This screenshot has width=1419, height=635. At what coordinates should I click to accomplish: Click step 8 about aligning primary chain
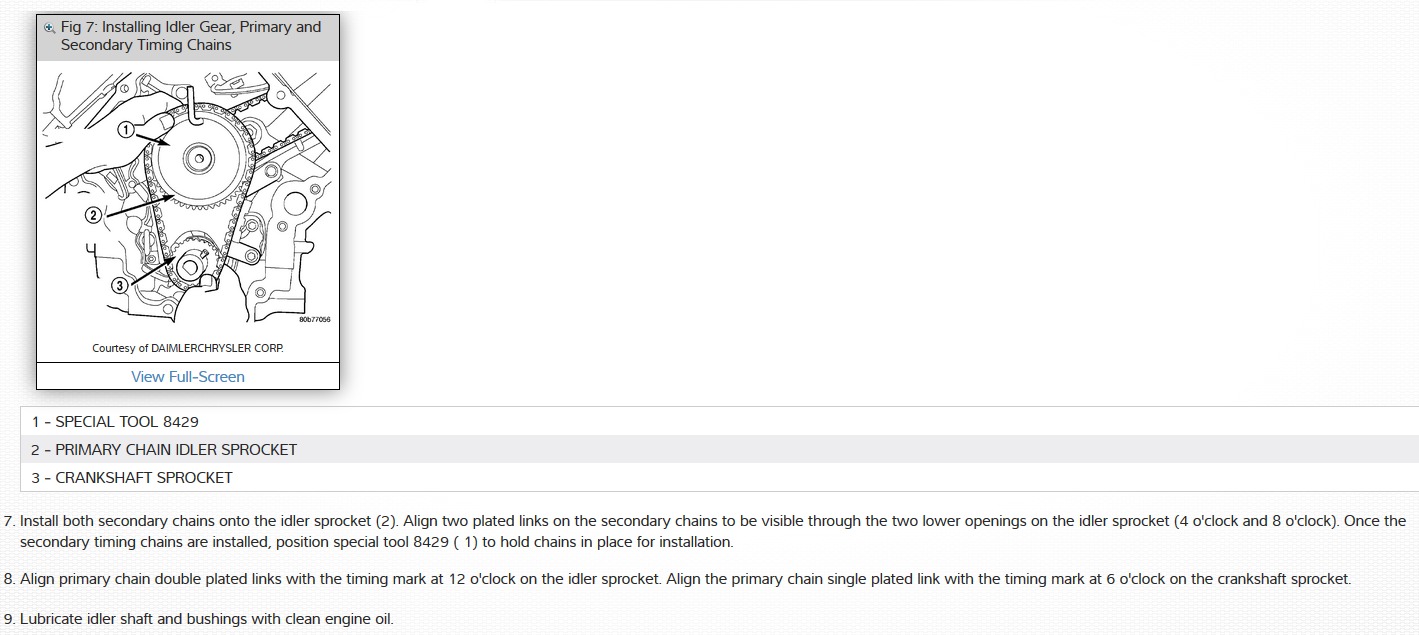(680, 579)
